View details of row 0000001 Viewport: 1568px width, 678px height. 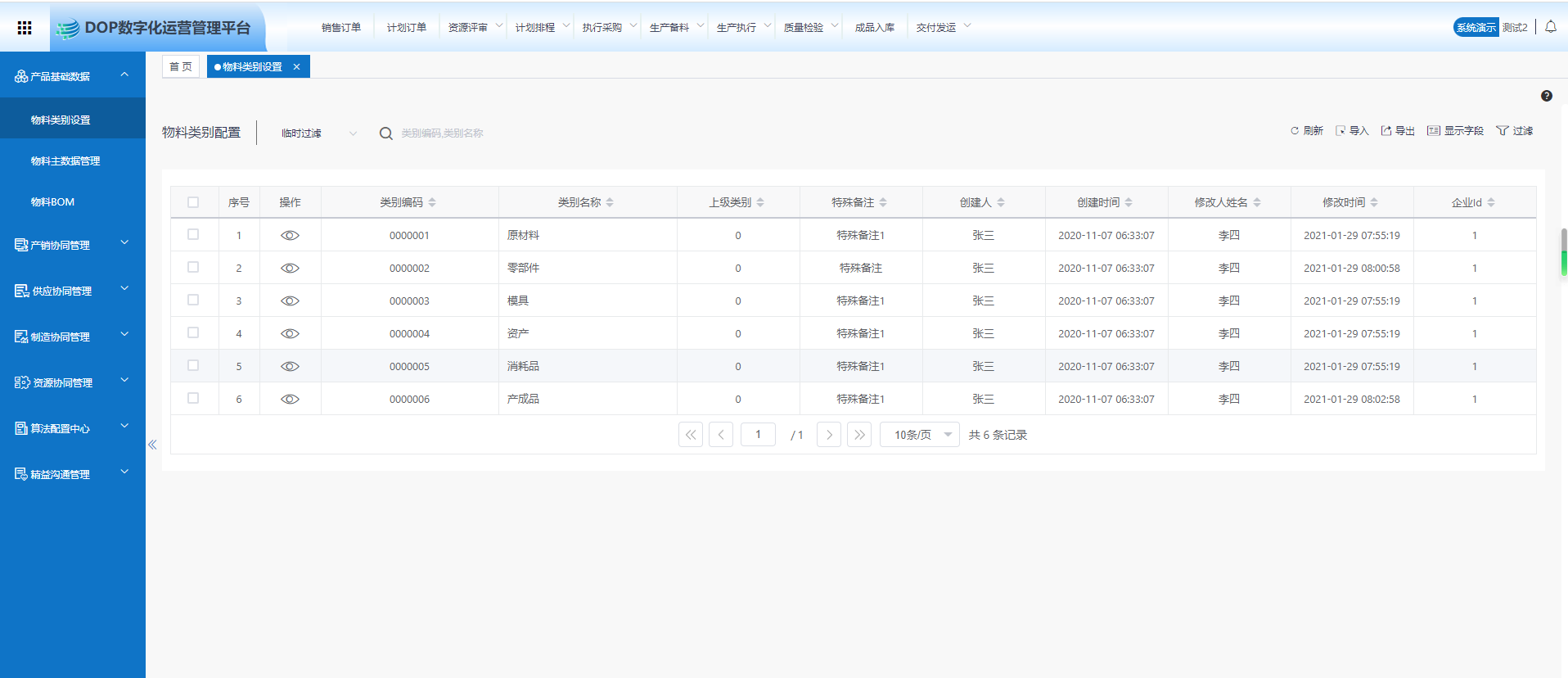coord(290,235)
